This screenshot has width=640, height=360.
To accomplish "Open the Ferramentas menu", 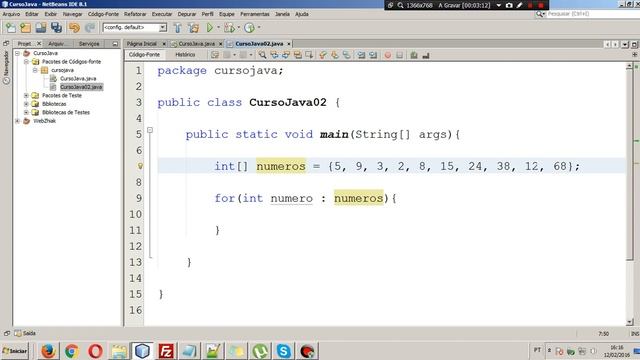I will point(255,14).
